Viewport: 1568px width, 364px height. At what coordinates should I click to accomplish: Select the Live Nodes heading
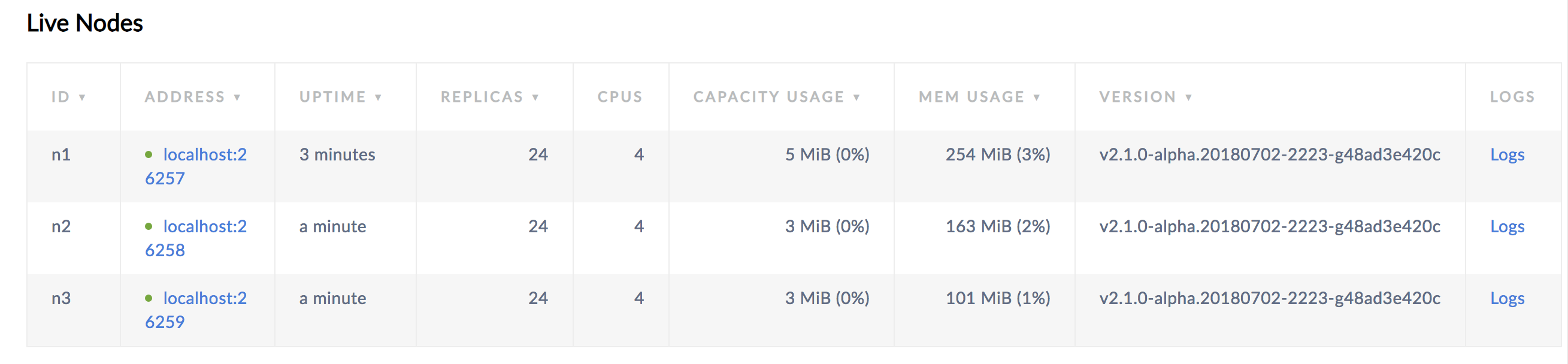coord(84,23)
